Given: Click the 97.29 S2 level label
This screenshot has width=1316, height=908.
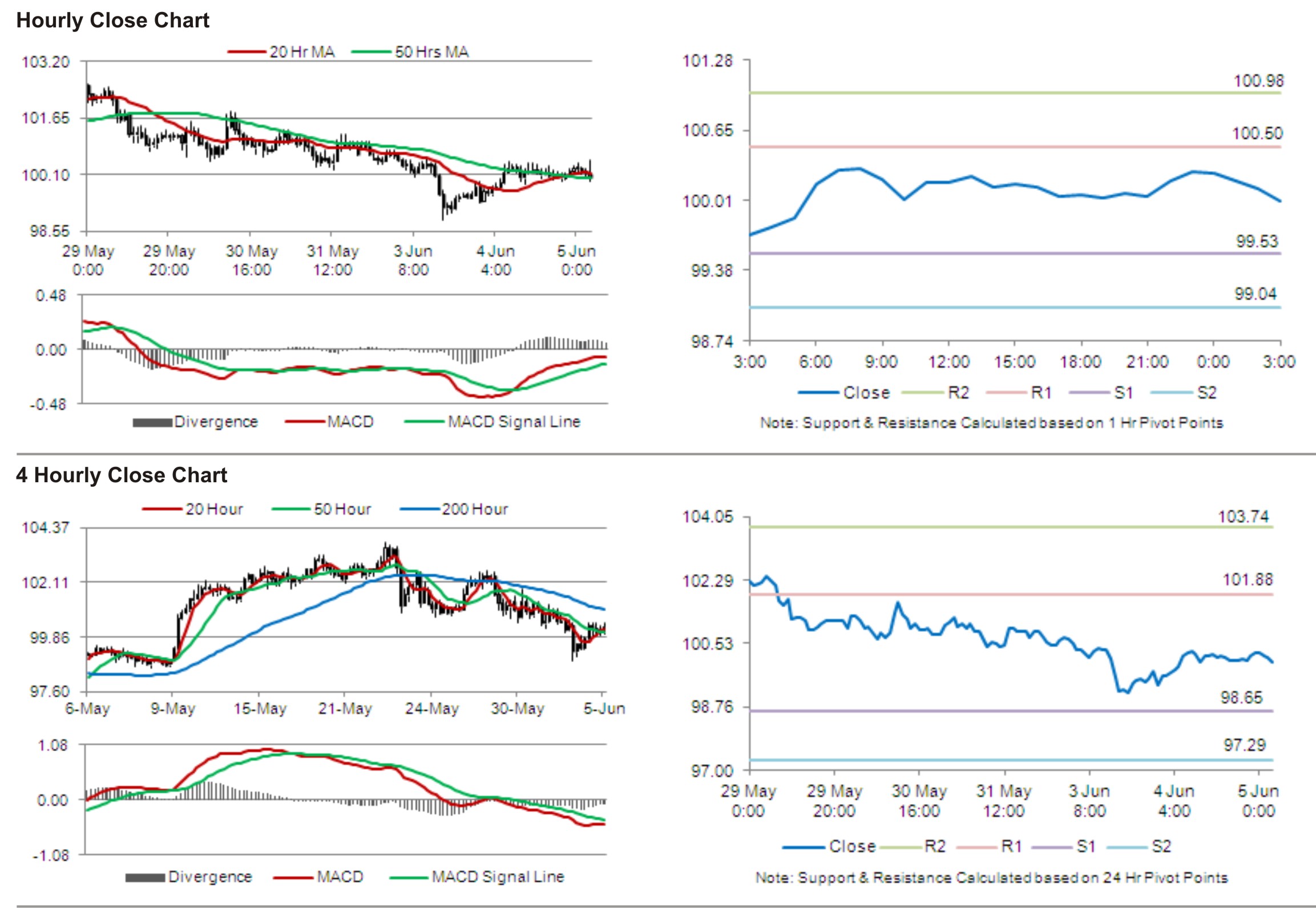Looking at the screenshot, I should (1245, 745).
